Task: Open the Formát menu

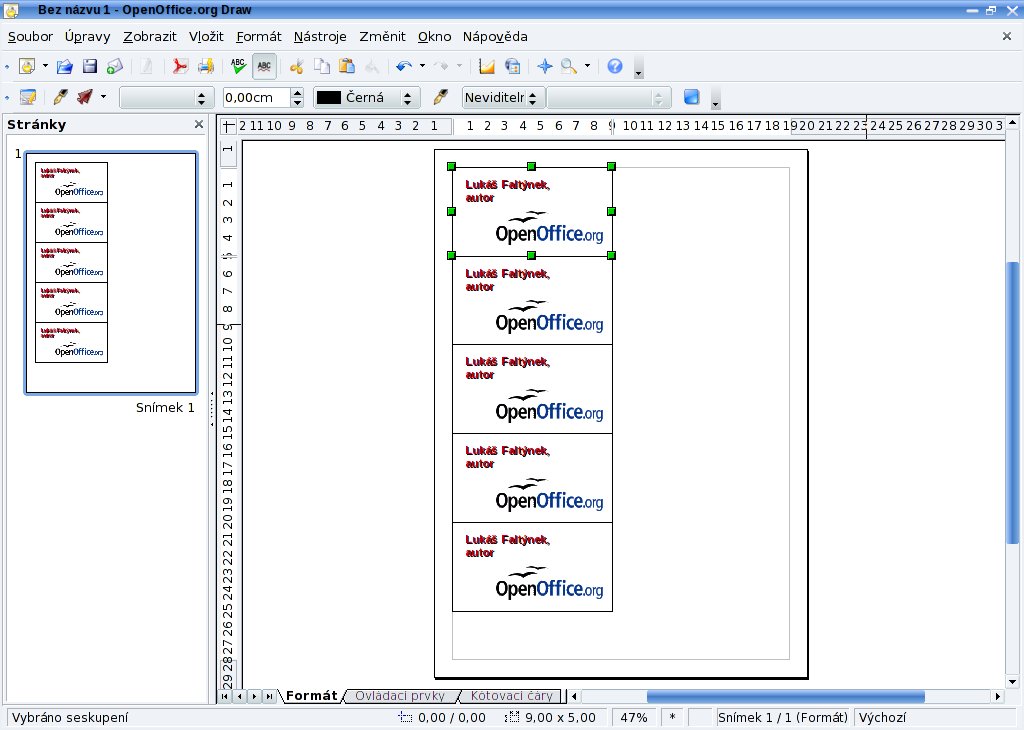Action: coord(259,37)
